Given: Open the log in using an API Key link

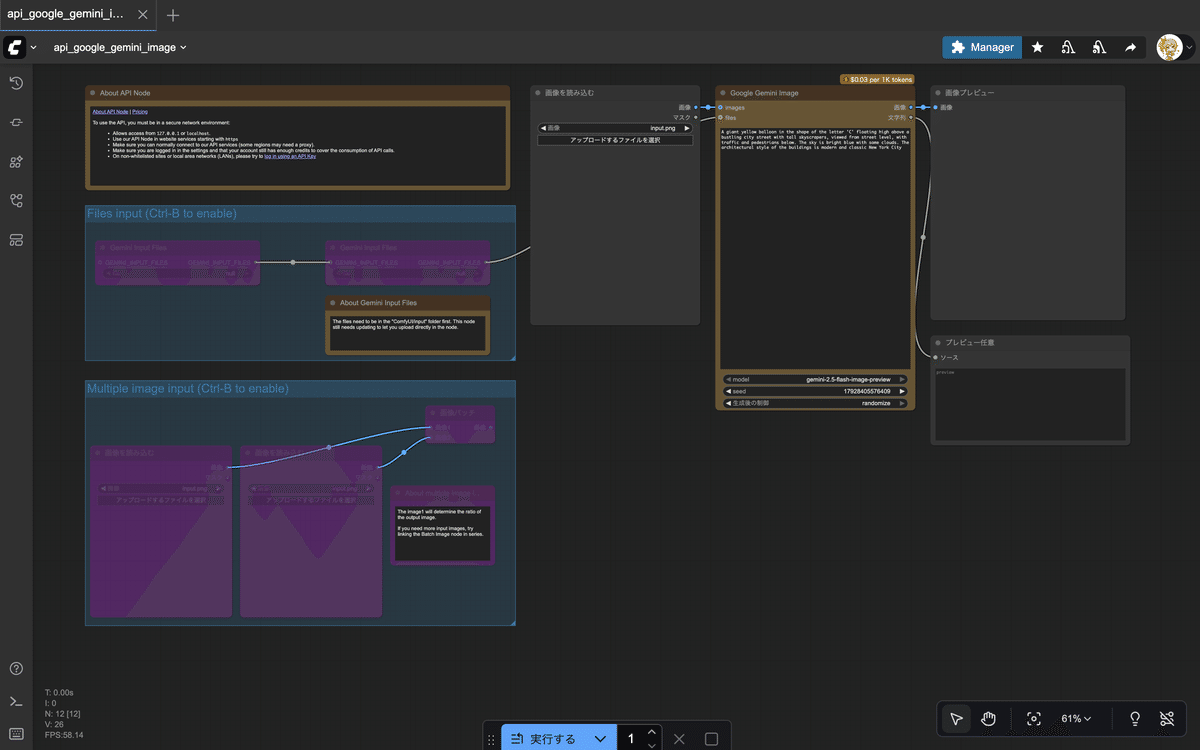Looking at the screenshot, I should (289, 157).
